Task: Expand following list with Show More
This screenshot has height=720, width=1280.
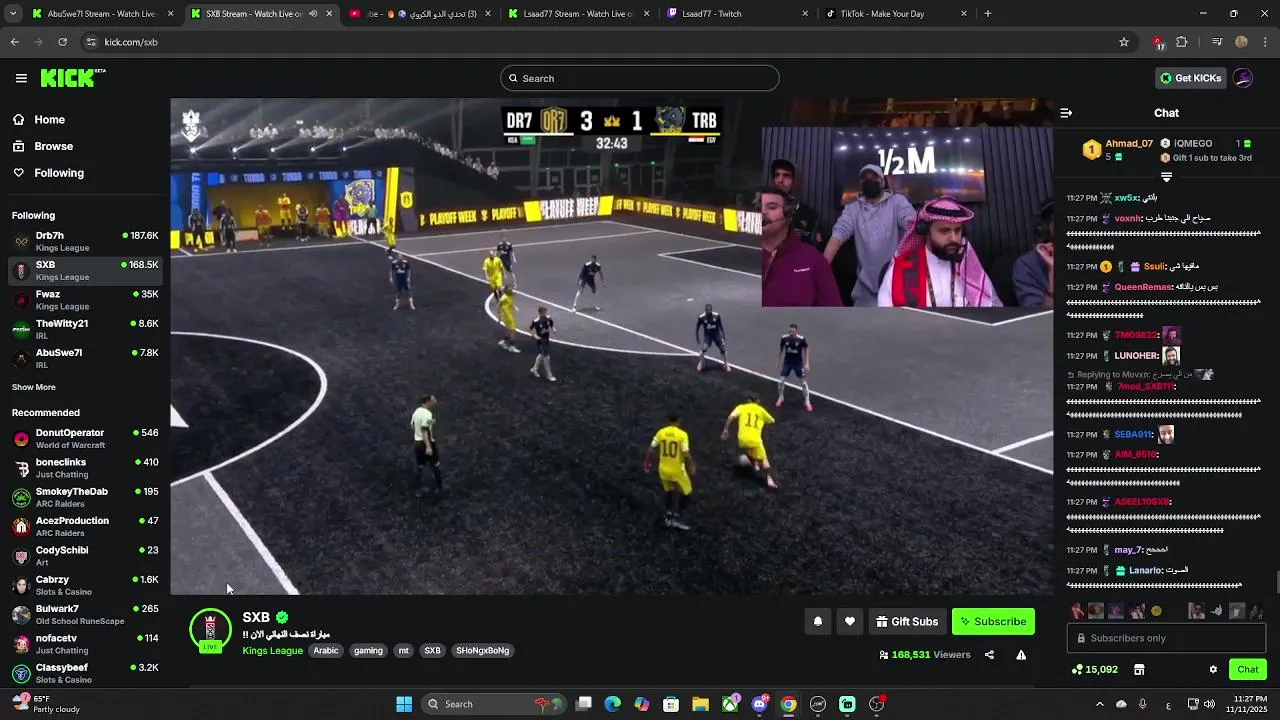Action: 34,387
